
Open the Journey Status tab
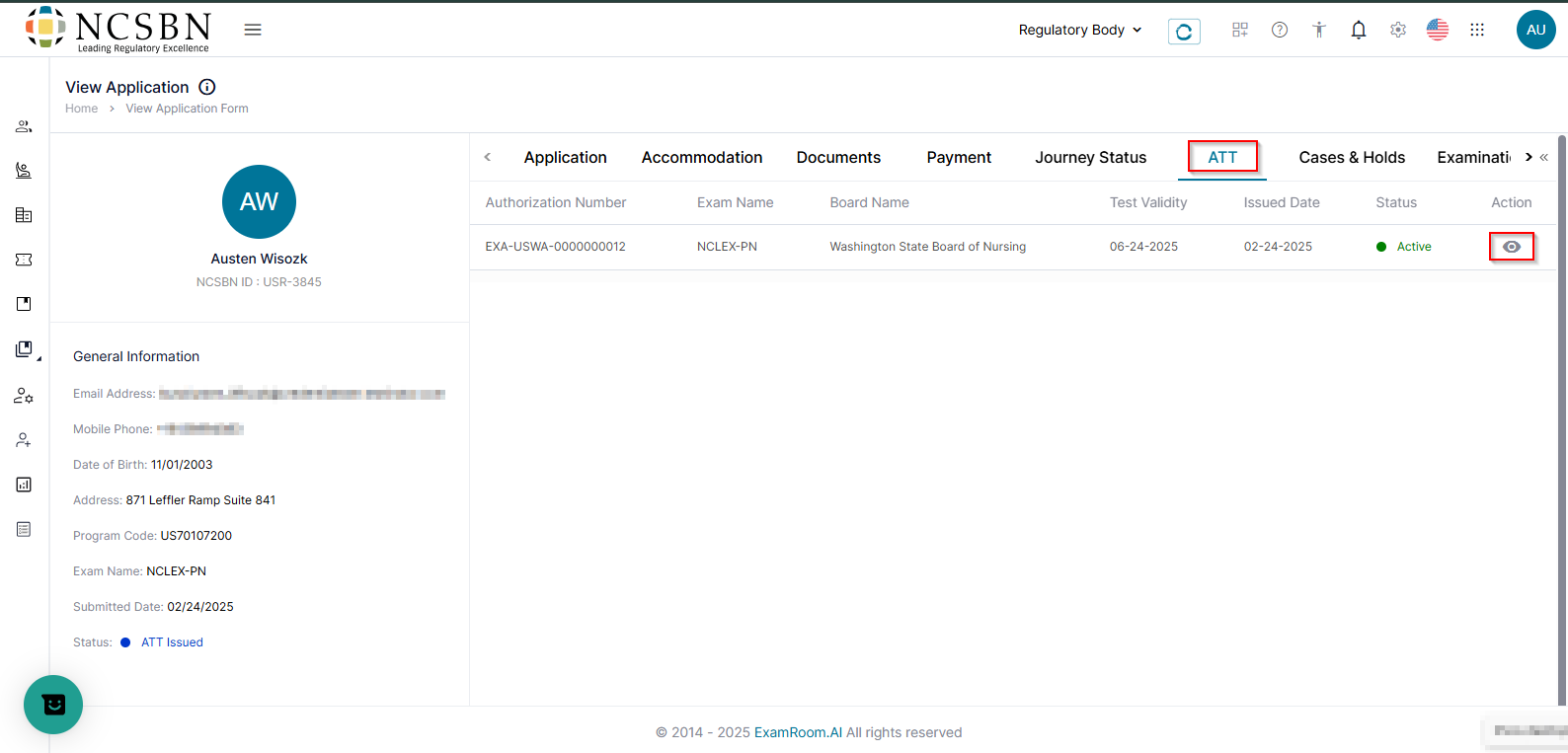1090,158
